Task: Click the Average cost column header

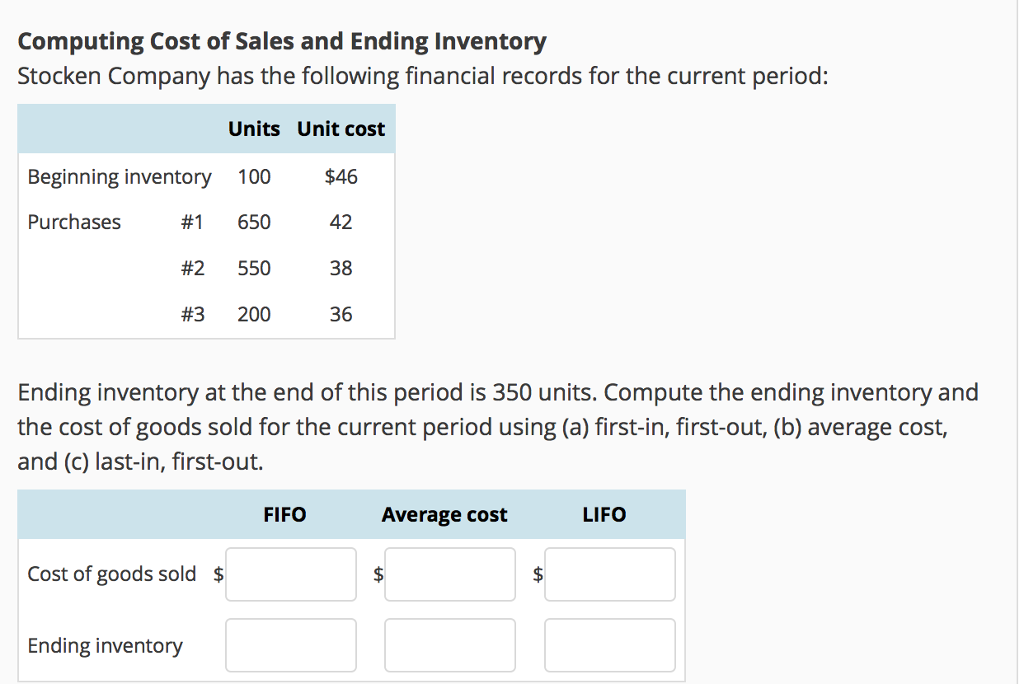Action: (x=444, y=515)
